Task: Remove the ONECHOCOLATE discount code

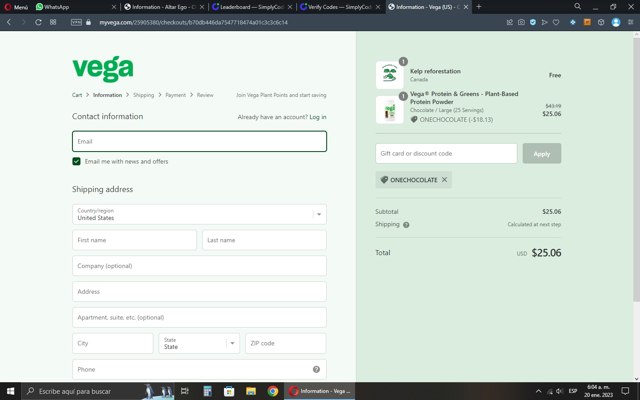Action: pyautogui.click(x=444, y=180)
